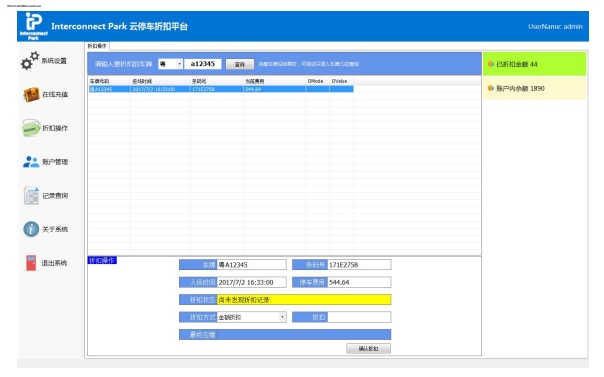Click the 确认折扣 confirm button
Screen dimensions: 604x377
tap(368, 349)
